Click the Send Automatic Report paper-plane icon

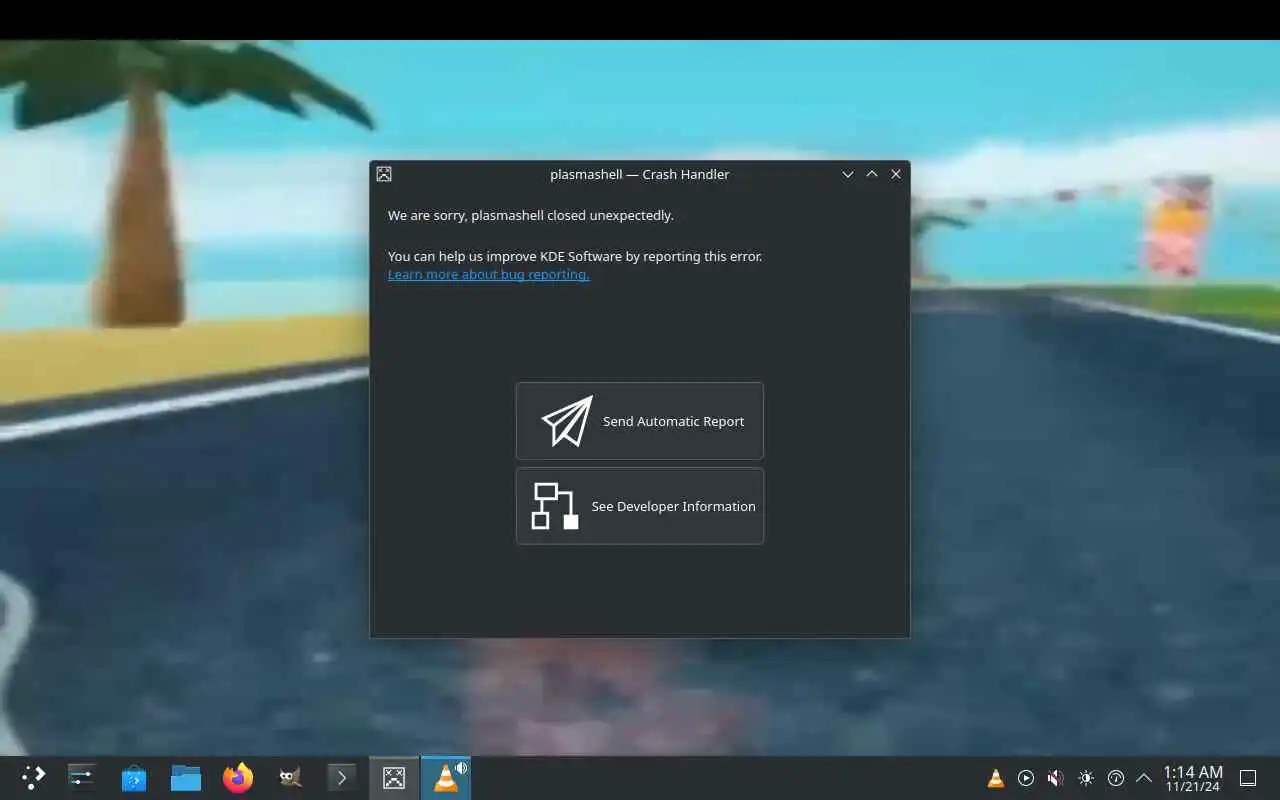point(567,421)
